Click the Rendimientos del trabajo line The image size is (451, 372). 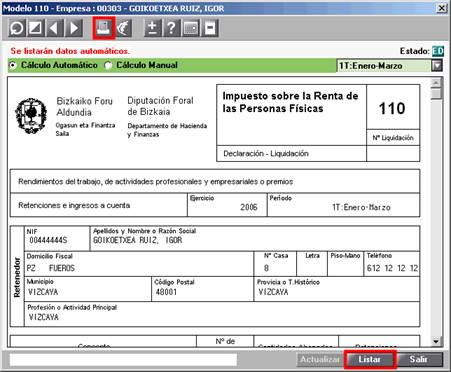(155, 181)
